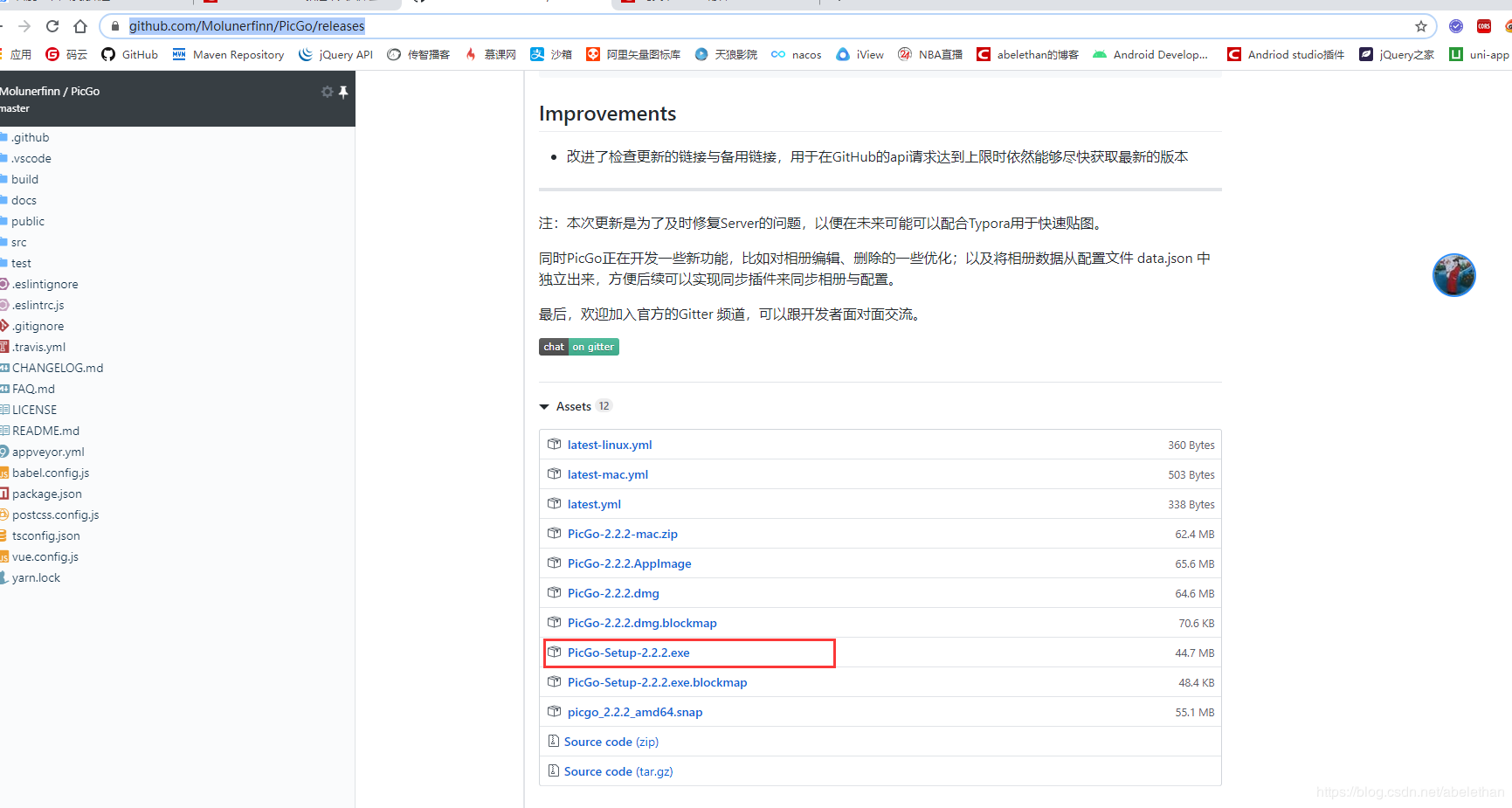Open the jQuery API bookmark

pos(335,54)
